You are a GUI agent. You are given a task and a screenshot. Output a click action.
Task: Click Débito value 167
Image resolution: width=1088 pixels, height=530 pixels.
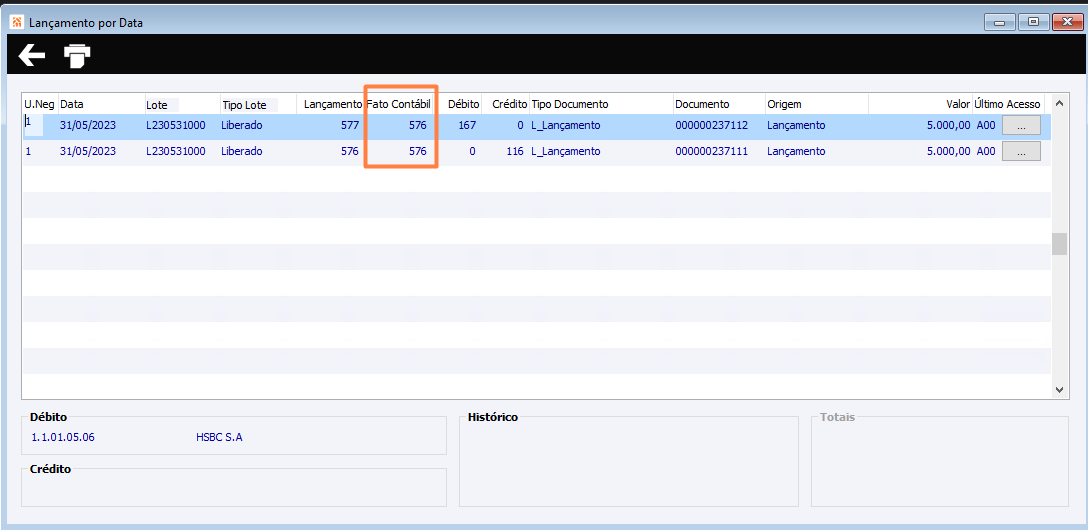(x=467, y=126)
